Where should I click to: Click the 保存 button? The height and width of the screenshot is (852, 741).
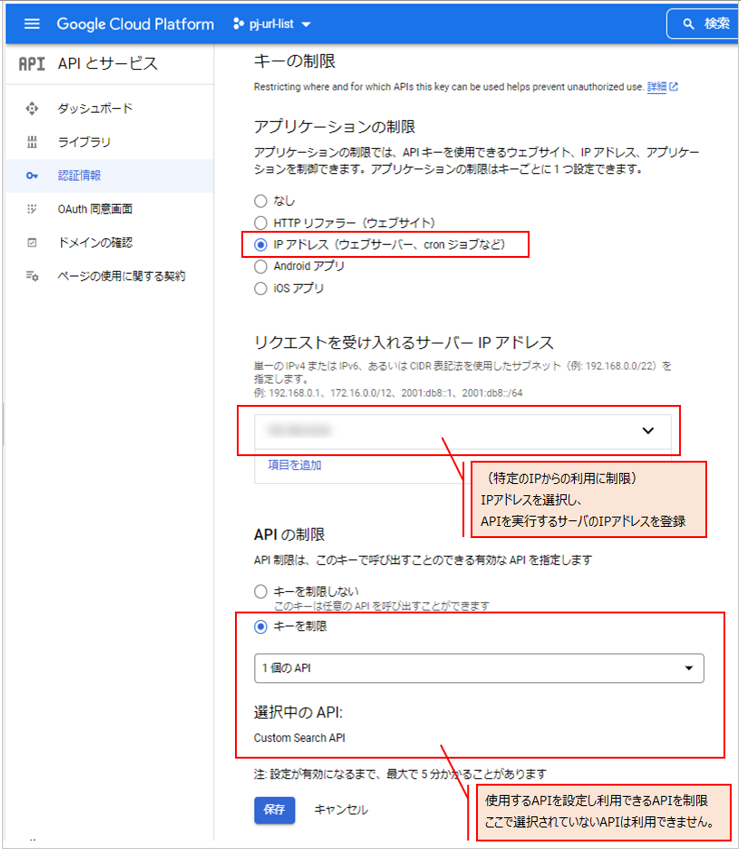[x=275, y=809]
